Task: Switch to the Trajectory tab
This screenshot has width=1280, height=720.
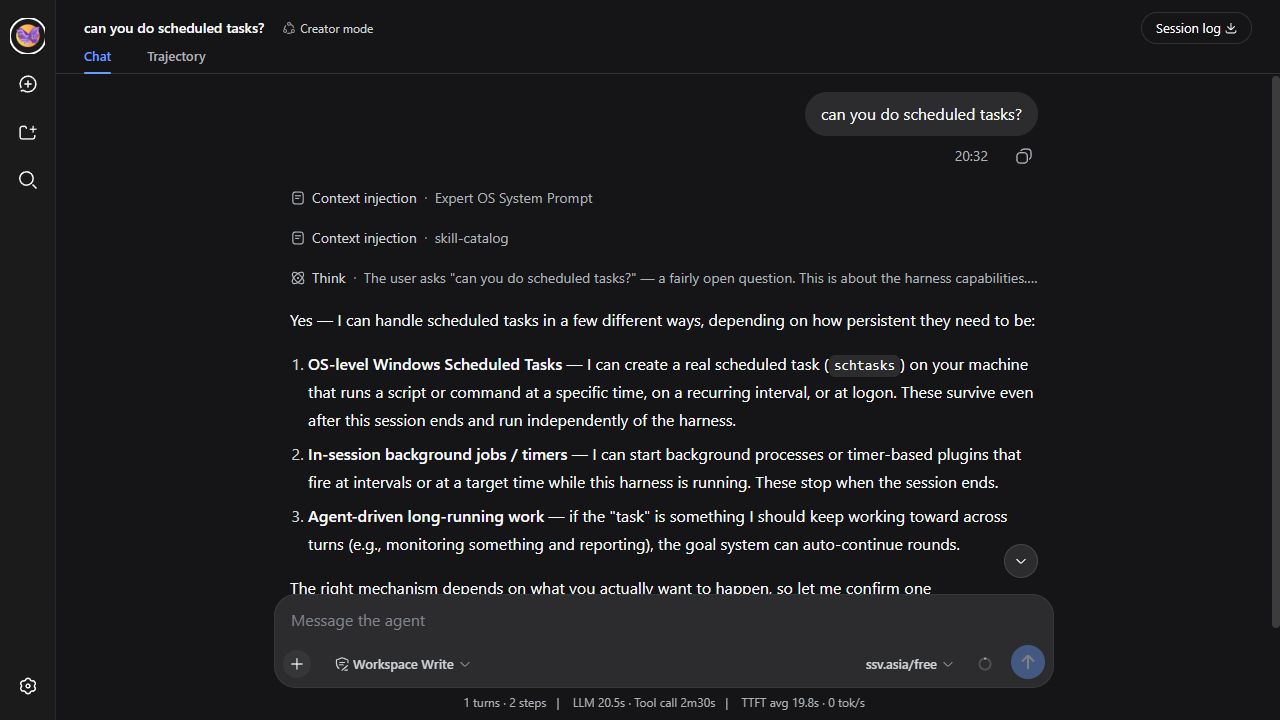Action: click(x=176, y=57)
